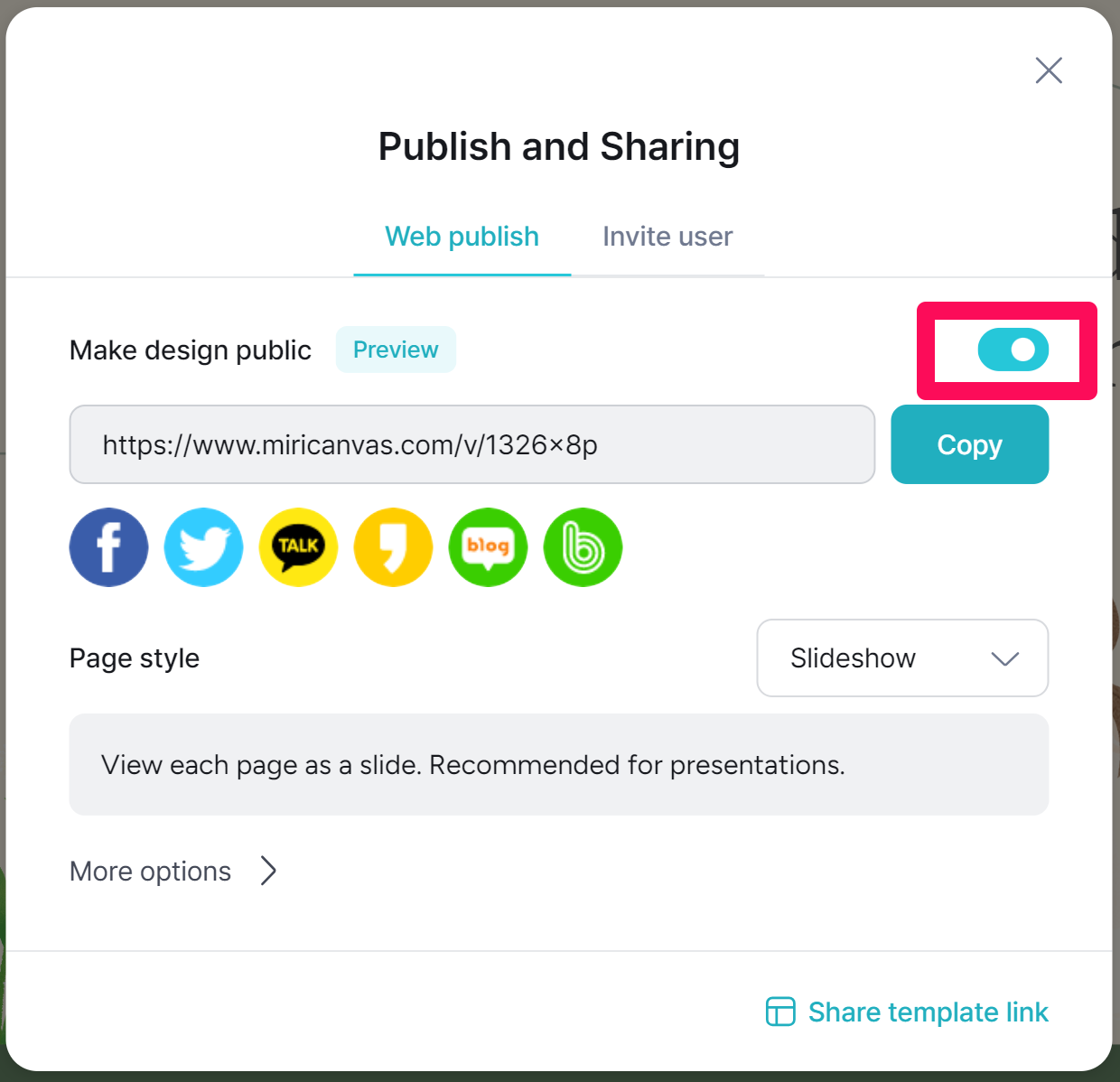This screenshot has height=1082, width=1120.
Task: Select the miricanvas URL text field
Action: (472, 444)
